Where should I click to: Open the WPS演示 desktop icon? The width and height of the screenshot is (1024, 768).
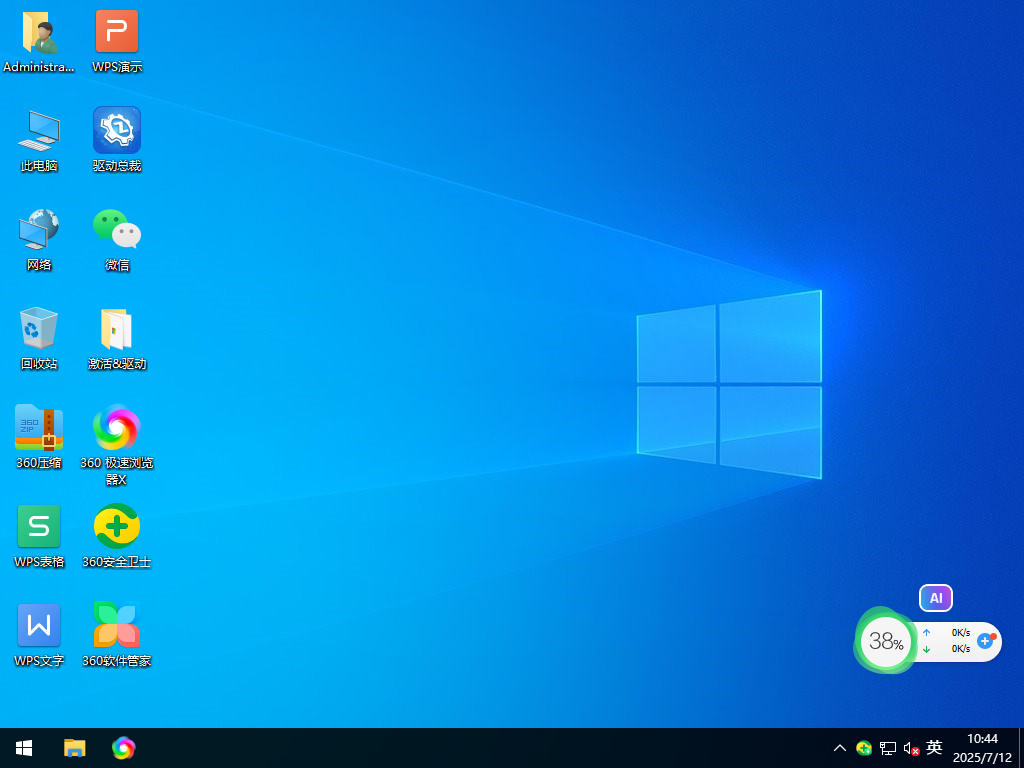[117, 40]
